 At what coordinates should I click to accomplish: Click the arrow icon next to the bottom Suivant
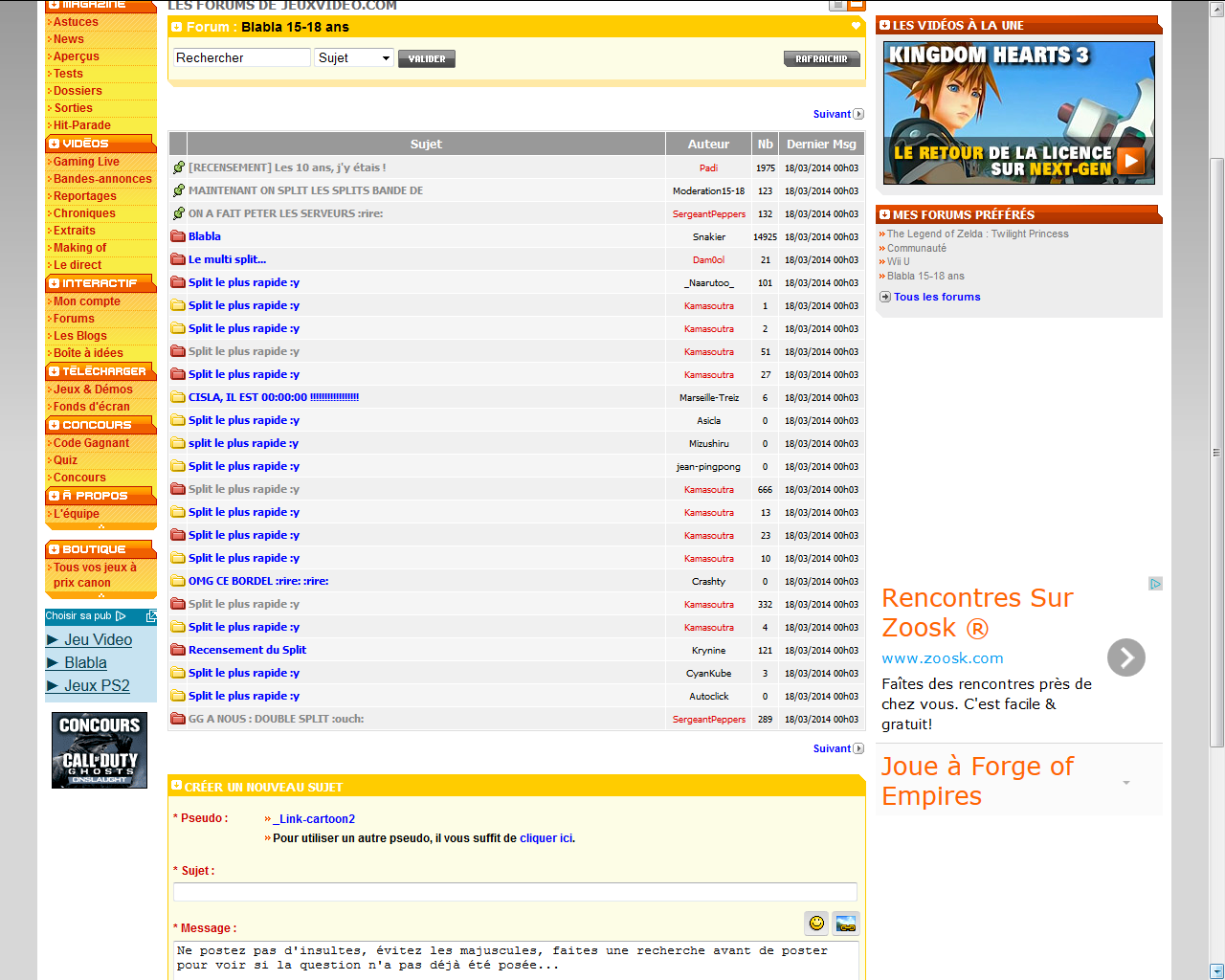point(858,748)
